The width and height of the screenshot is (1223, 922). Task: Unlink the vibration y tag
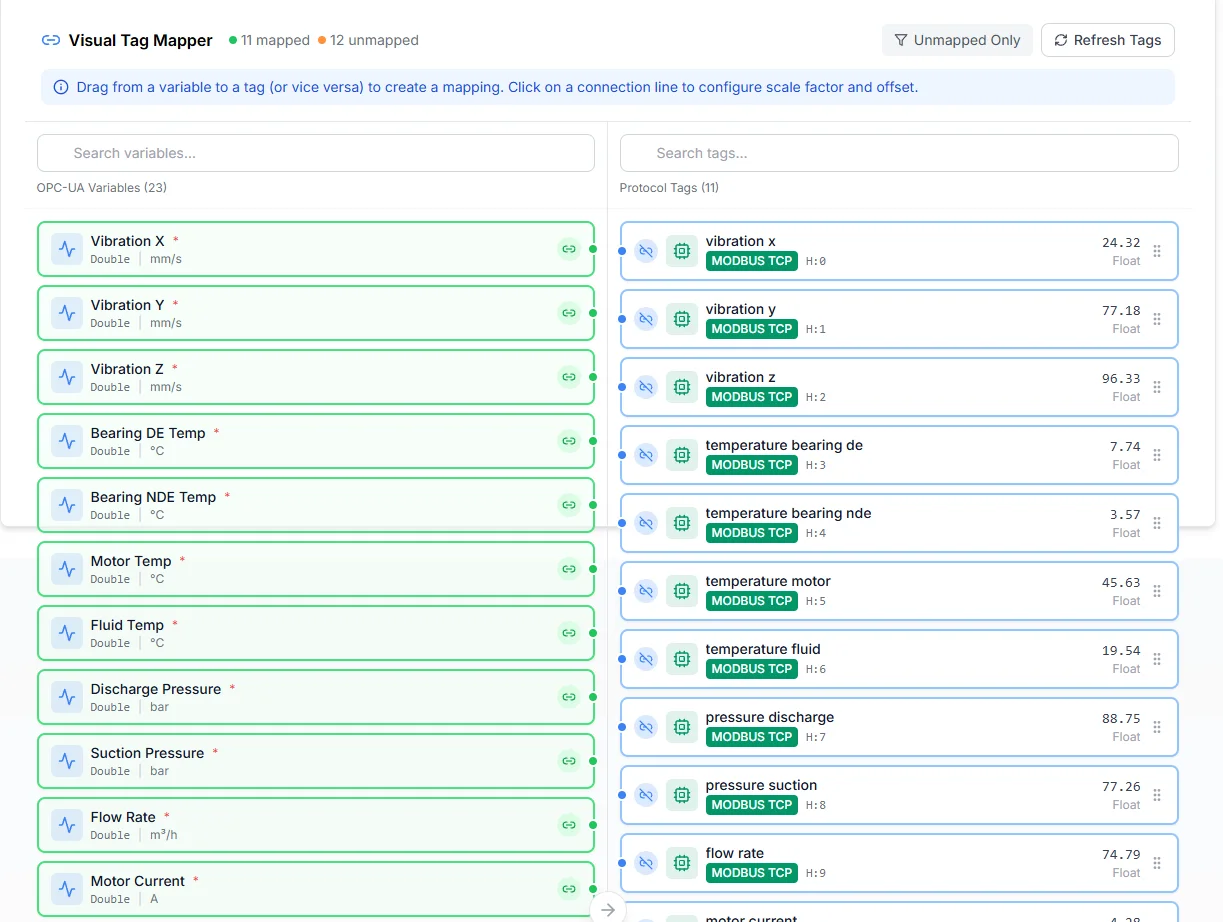[646, 319]
